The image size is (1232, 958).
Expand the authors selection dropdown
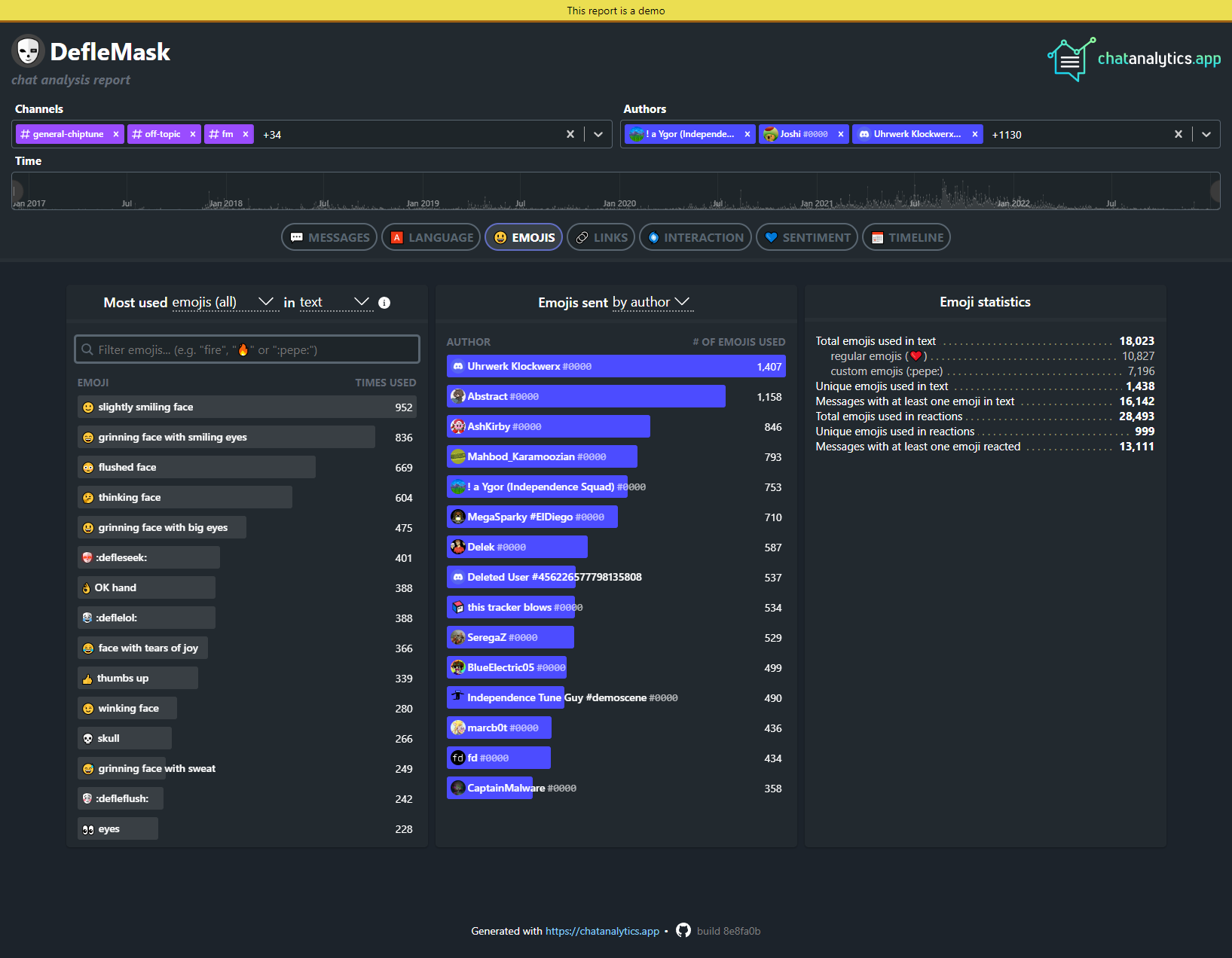(1207, 134)
